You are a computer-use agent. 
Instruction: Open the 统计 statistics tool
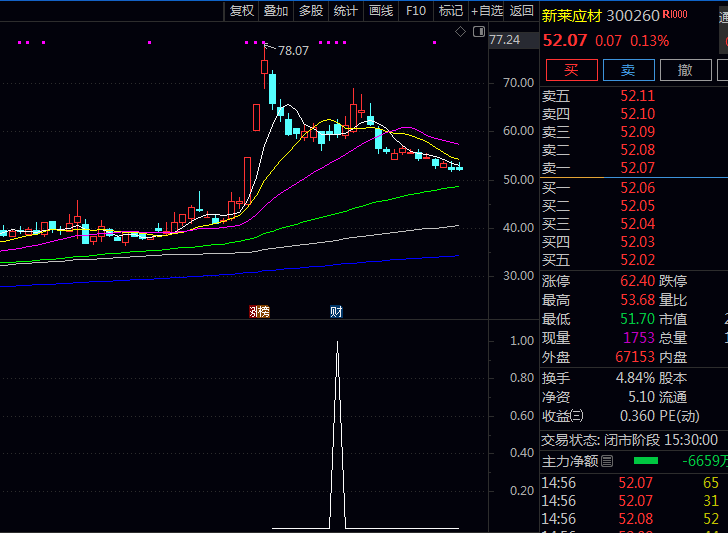click(346, 11)
